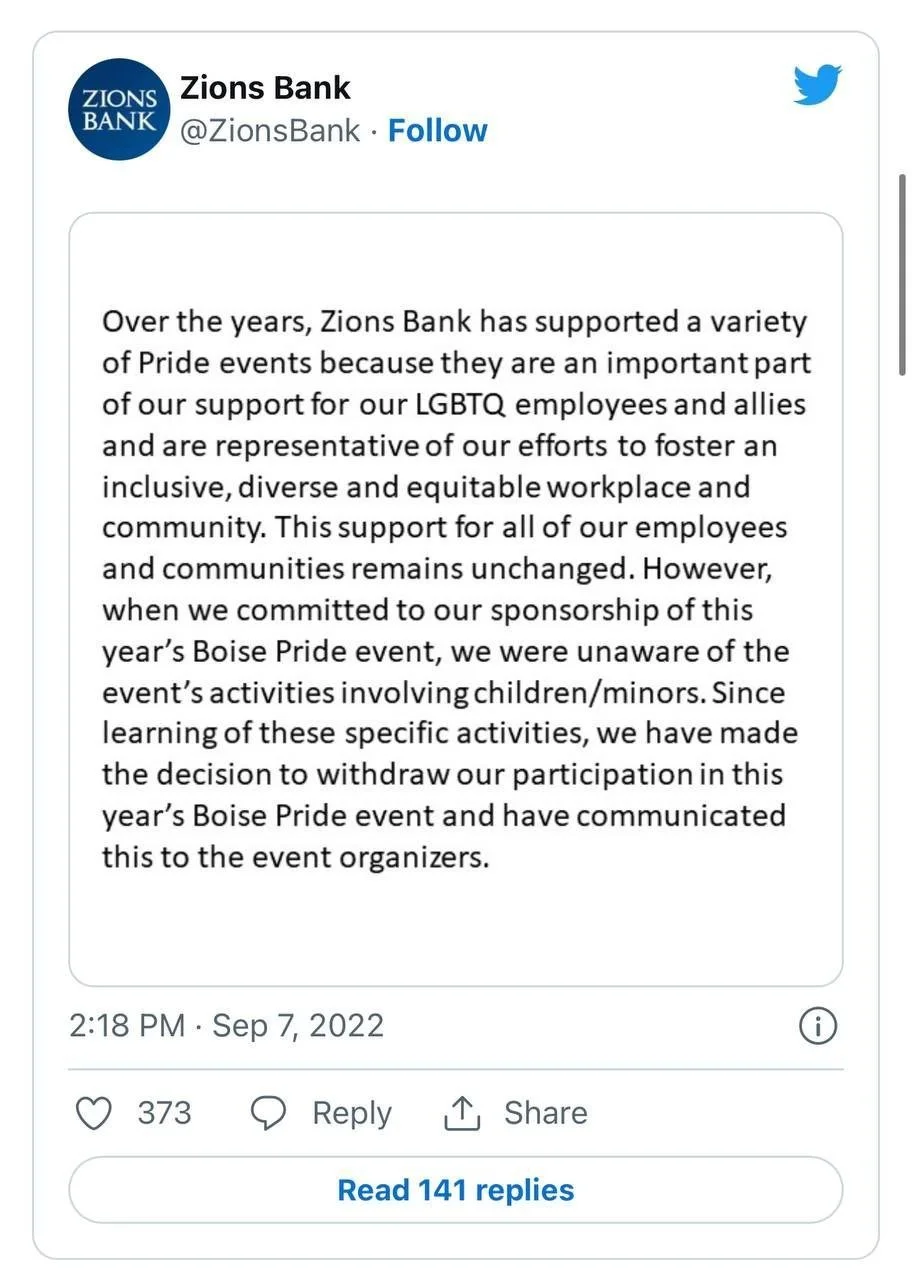This screenshot has width=912, height=1280.
Task: Click the share arrow icon
Action: (462, 1113)
